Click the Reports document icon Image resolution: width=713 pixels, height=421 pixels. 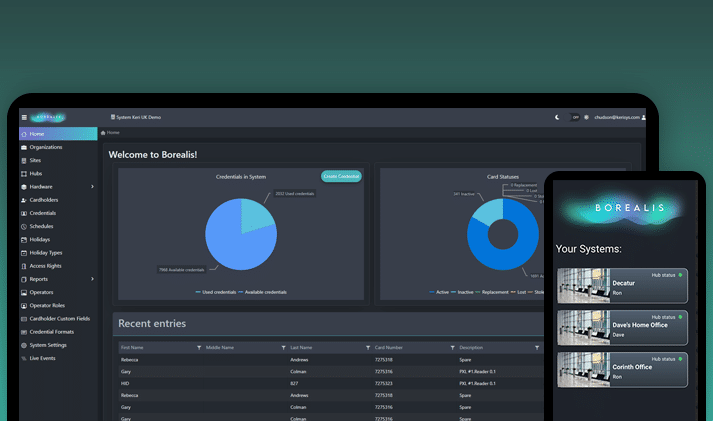24,279
